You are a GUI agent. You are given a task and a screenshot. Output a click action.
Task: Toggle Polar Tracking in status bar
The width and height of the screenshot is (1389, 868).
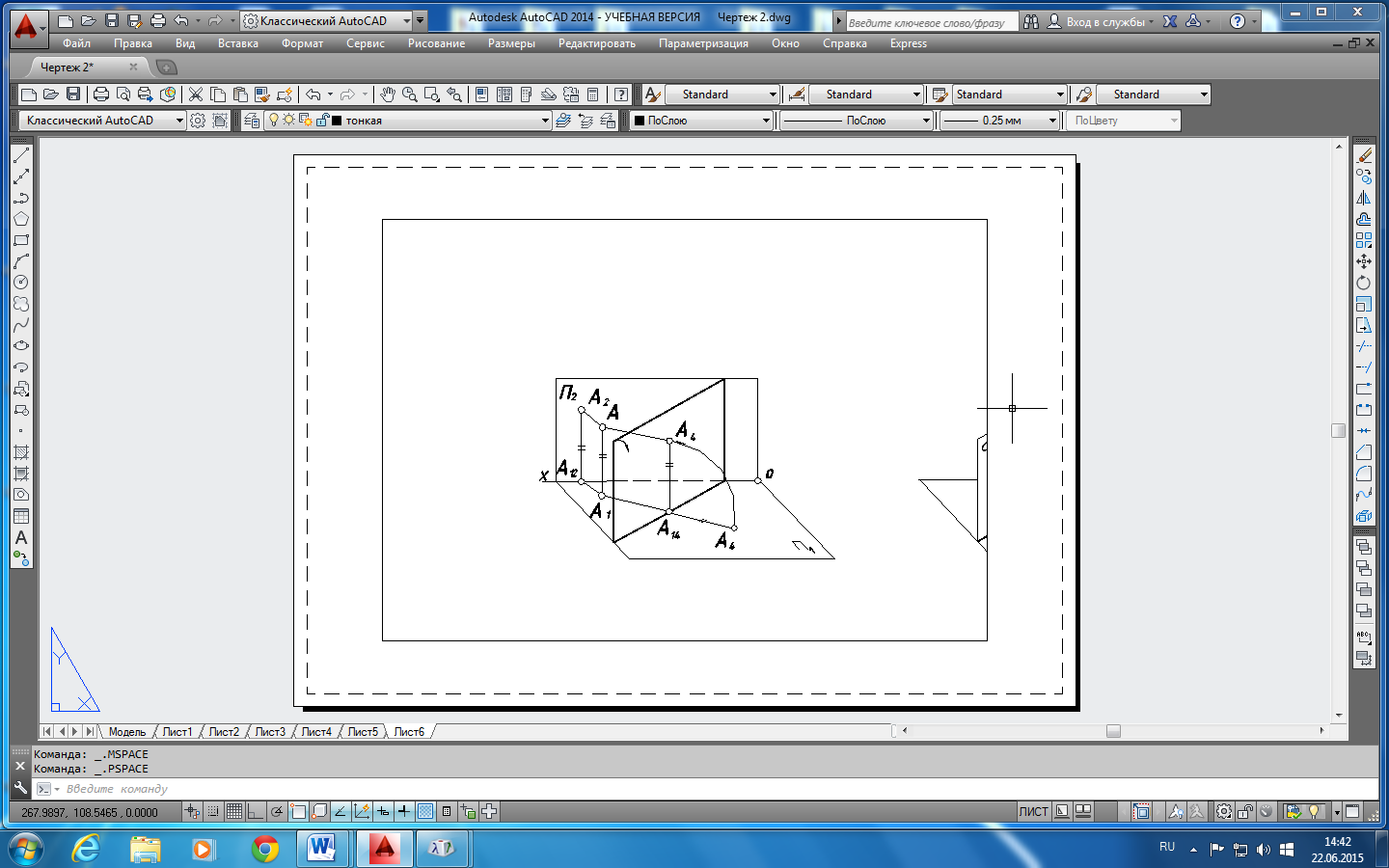click(x=277, y=812)
